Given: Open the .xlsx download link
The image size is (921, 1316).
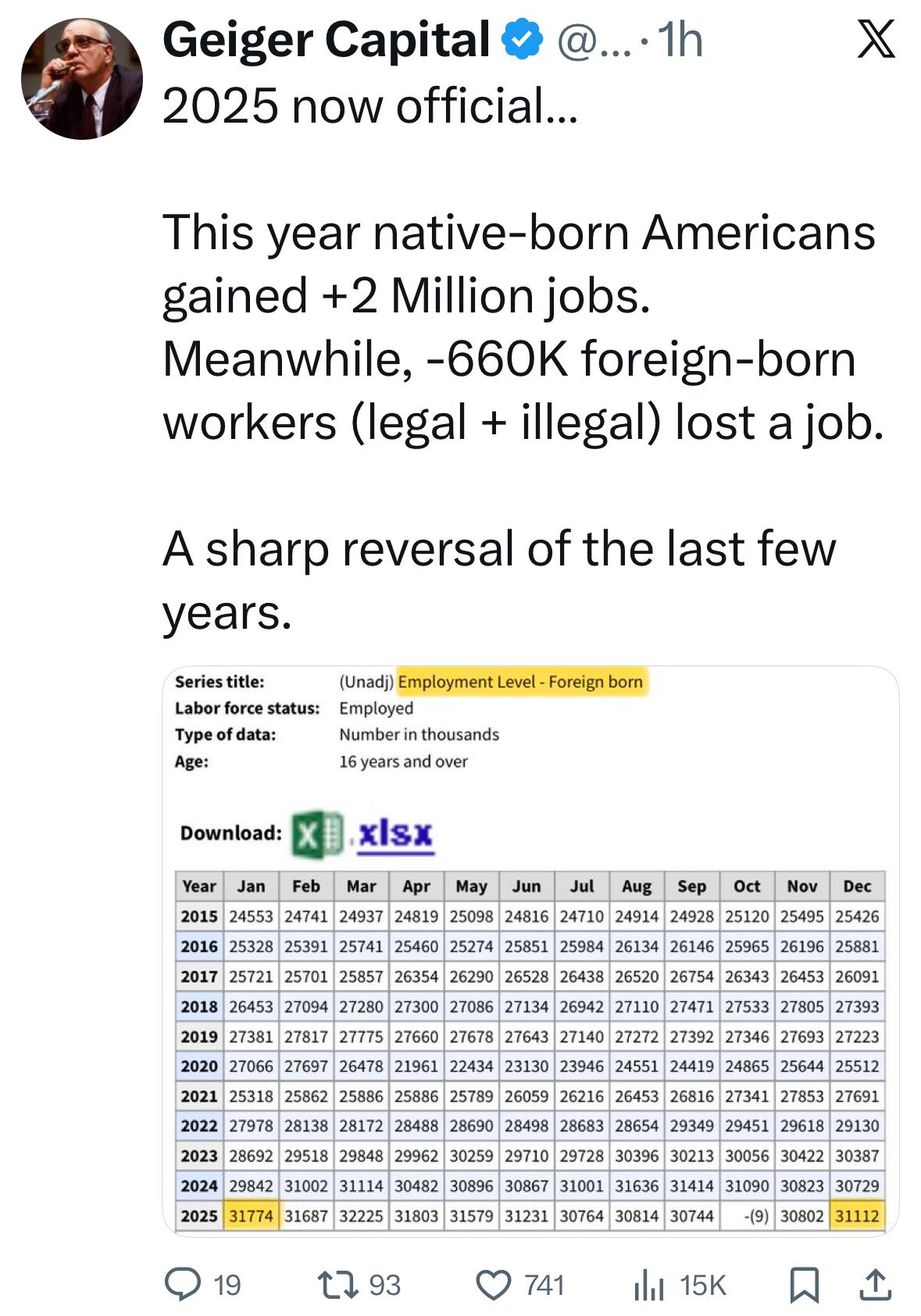Looking at the screenshot, I should pyautogui.click(x=394, y=833).
